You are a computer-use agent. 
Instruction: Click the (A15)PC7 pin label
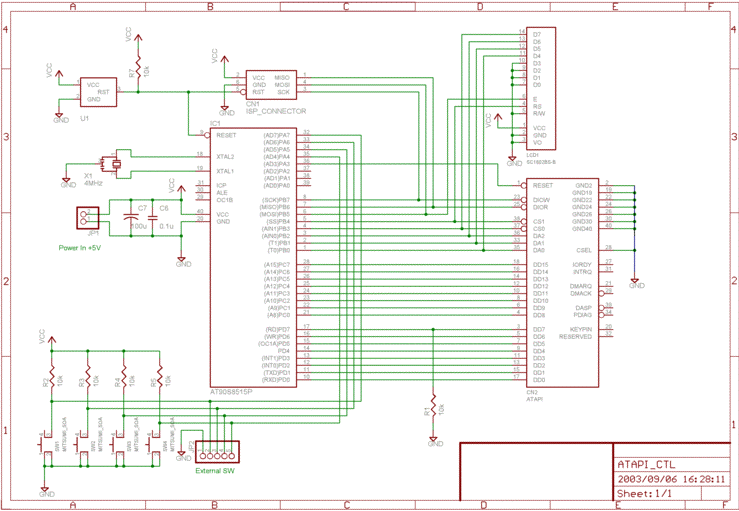click(x=277, y=265)
